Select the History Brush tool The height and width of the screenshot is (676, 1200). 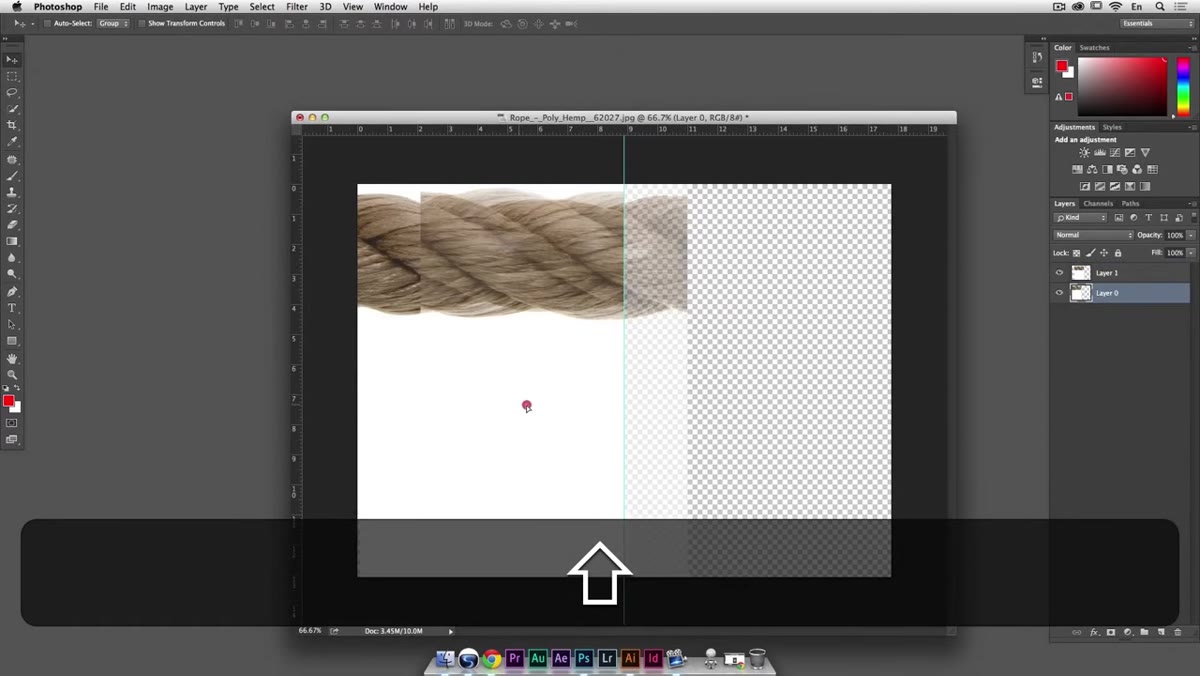click(12, 208)
